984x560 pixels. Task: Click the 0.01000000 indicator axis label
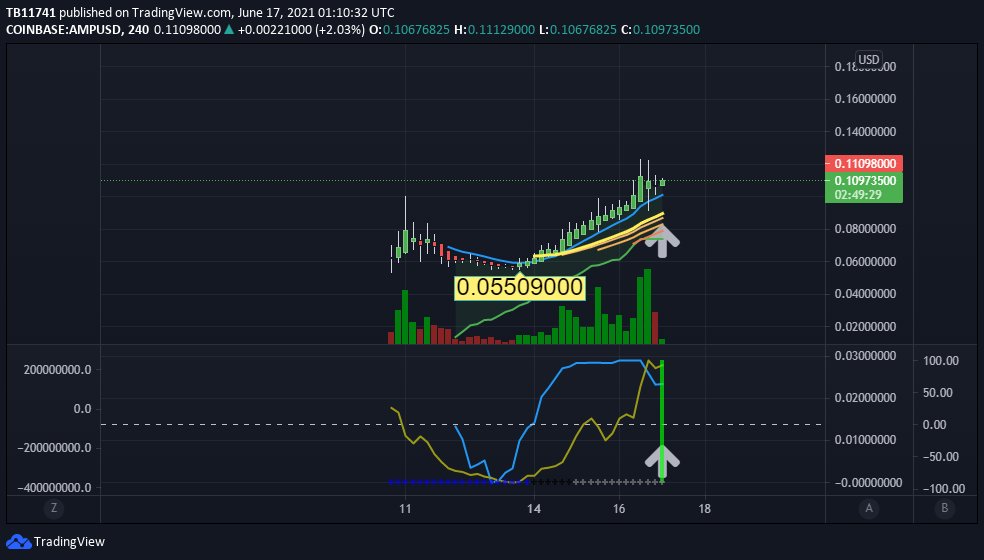pyautogui.click(x=865, y=439)
